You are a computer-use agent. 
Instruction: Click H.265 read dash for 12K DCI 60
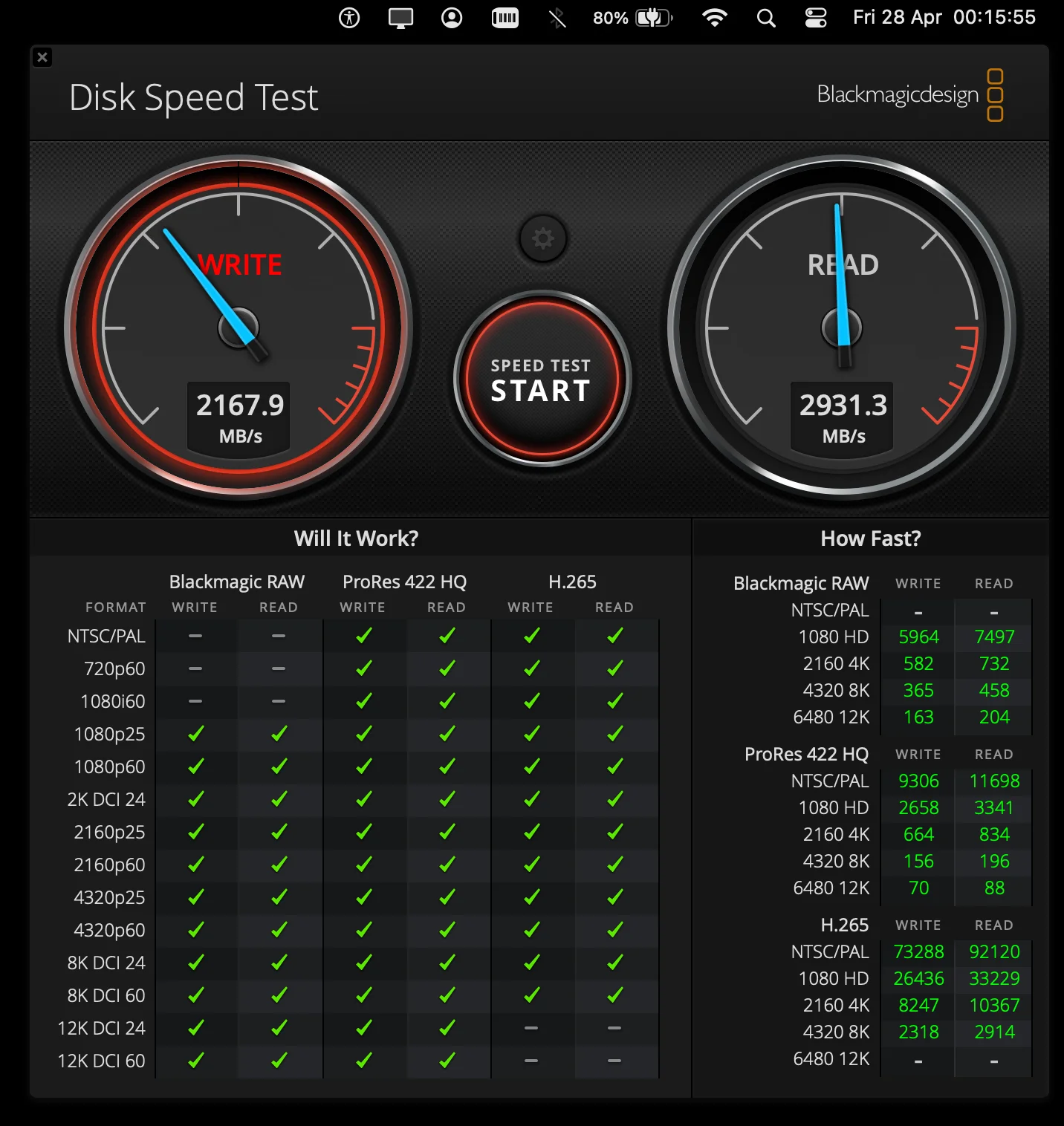pos(614,1061)
